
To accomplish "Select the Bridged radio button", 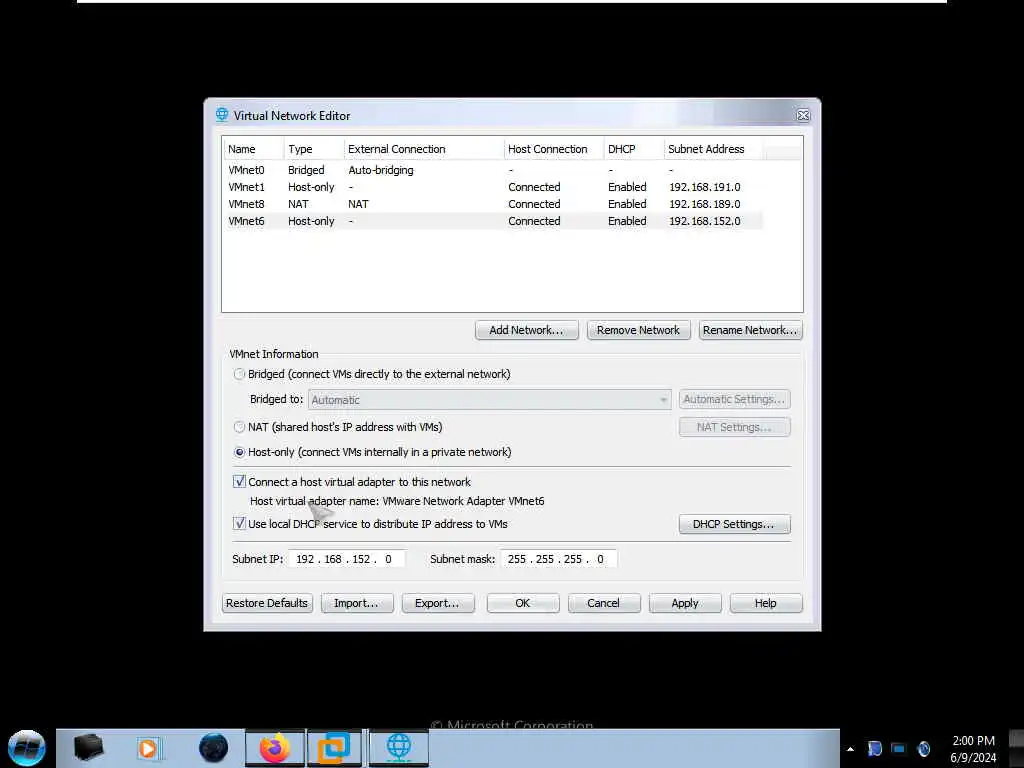I will [x=240, y=374].
